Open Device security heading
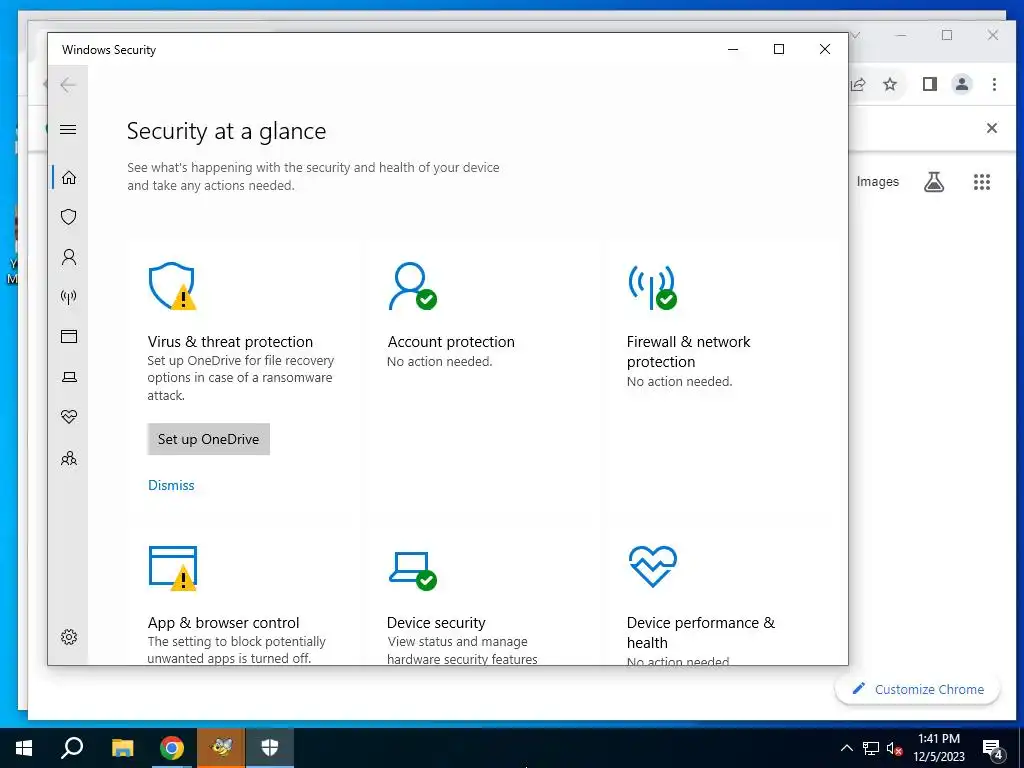The image size is (1024, 768). click(436, 622)
